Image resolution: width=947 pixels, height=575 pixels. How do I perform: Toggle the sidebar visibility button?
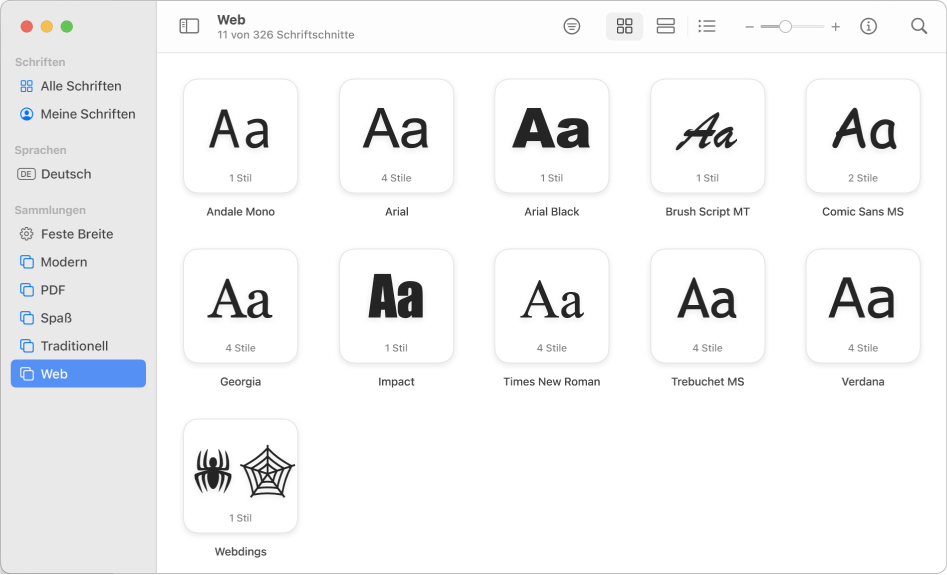(189, 26)
